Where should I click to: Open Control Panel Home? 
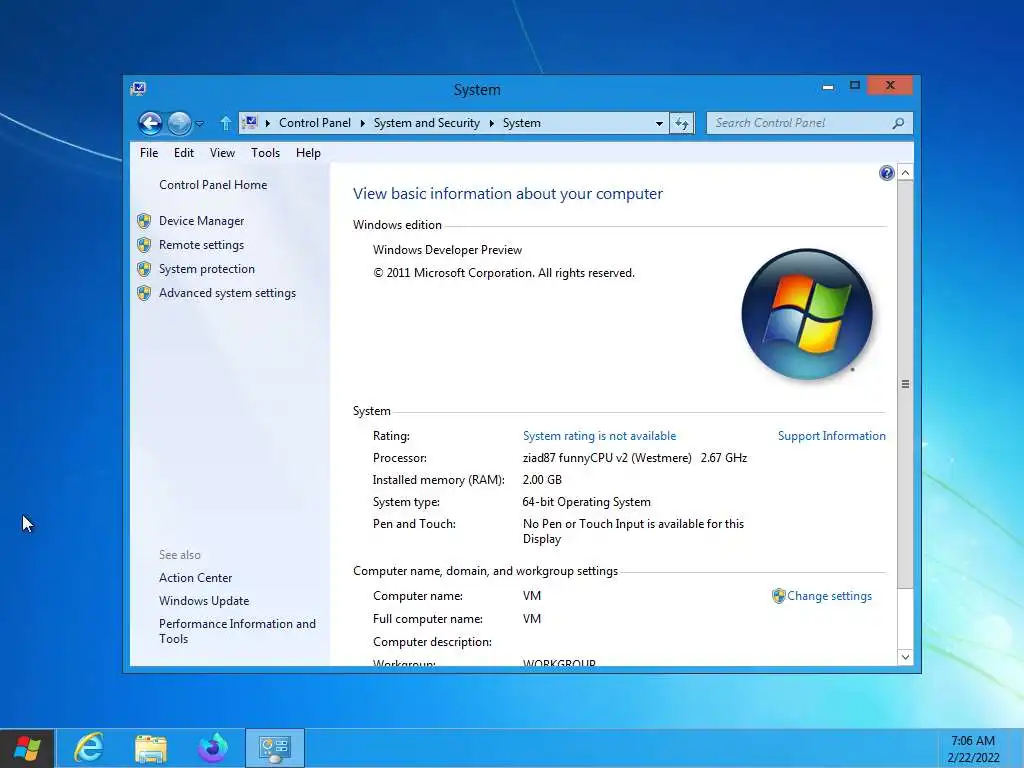pos(213,185)
